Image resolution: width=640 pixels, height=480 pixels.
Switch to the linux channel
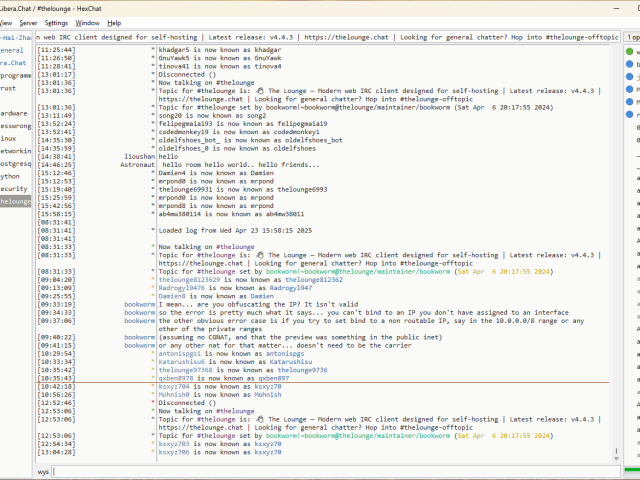(x=9, y=138)
